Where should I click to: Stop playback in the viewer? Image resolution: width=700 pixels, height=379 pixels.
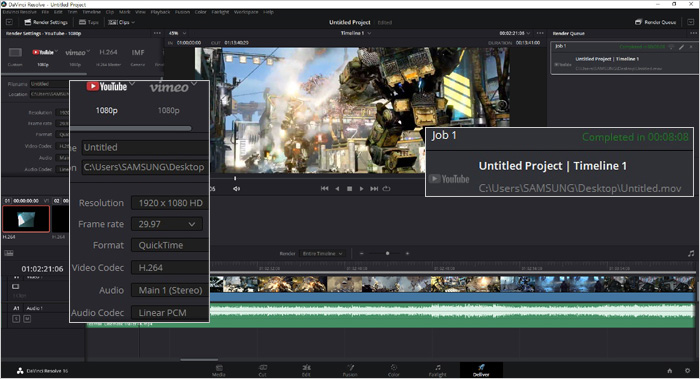point(349,189)
